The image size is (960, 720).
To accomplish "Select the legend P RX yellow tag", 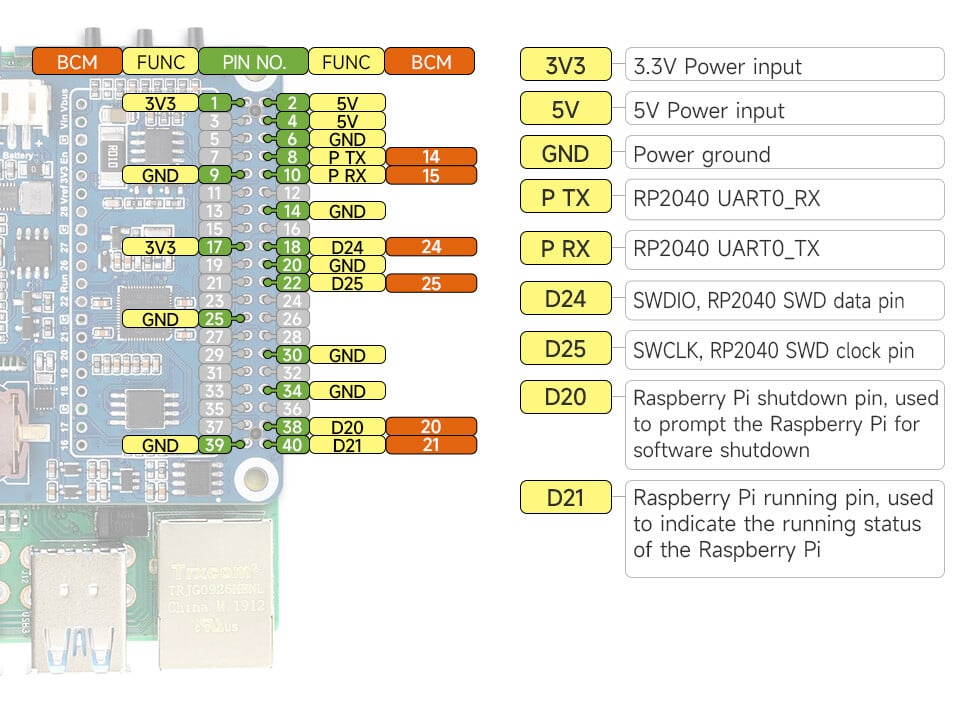I will [566, 248].
